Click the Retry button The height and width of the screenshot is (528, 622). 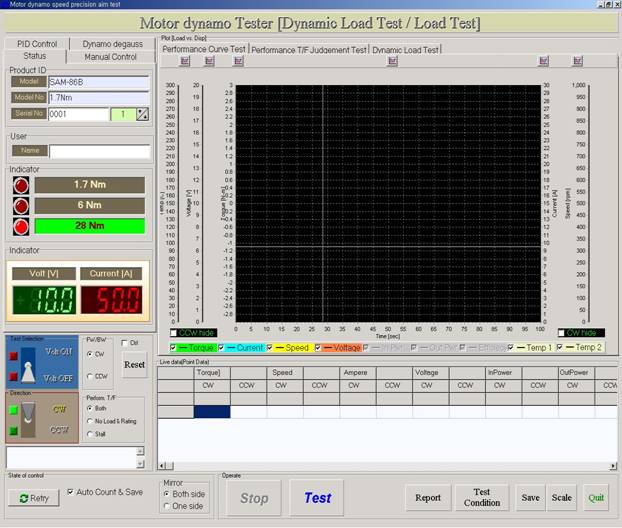pos(34,498)
